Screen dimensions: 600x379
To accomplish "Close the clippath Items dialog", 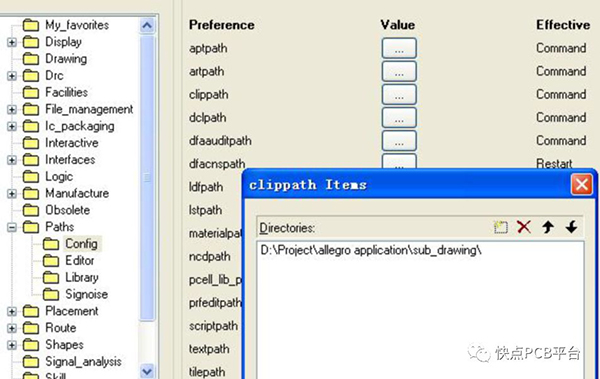I will point(582,185).
